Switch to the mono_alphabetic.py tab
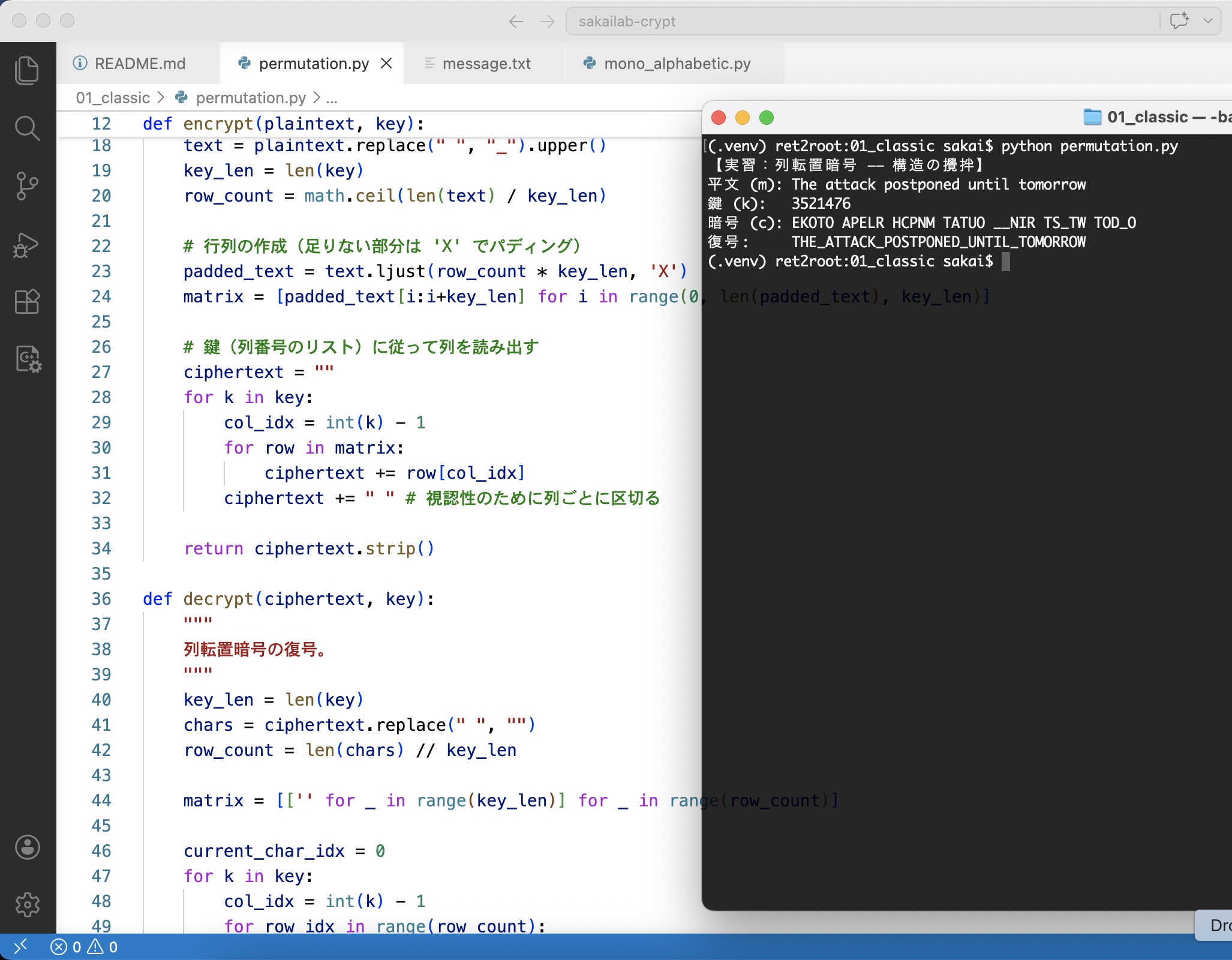Screen dimensions: 1232x960 pos(677,64)
